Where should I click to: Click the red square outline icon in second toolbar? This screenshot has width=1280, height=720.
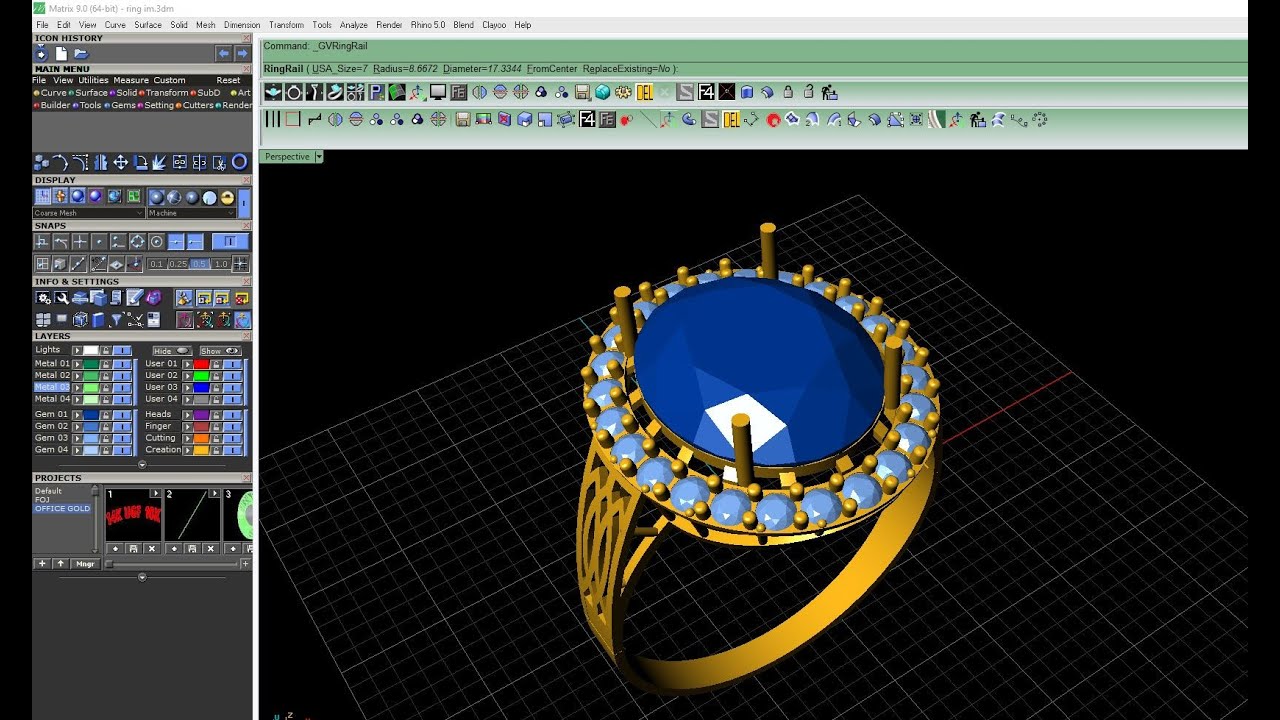tap(293, 119)
